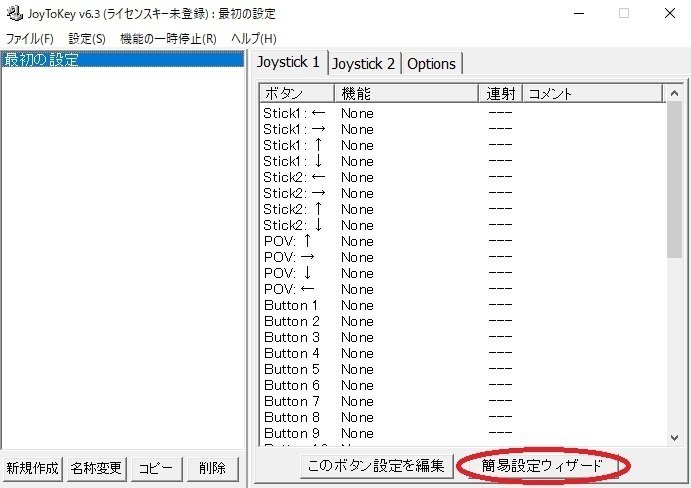Click このボタン設定を編集 button
The width and height of the screenshot is (691, 488).
[376, 466]
